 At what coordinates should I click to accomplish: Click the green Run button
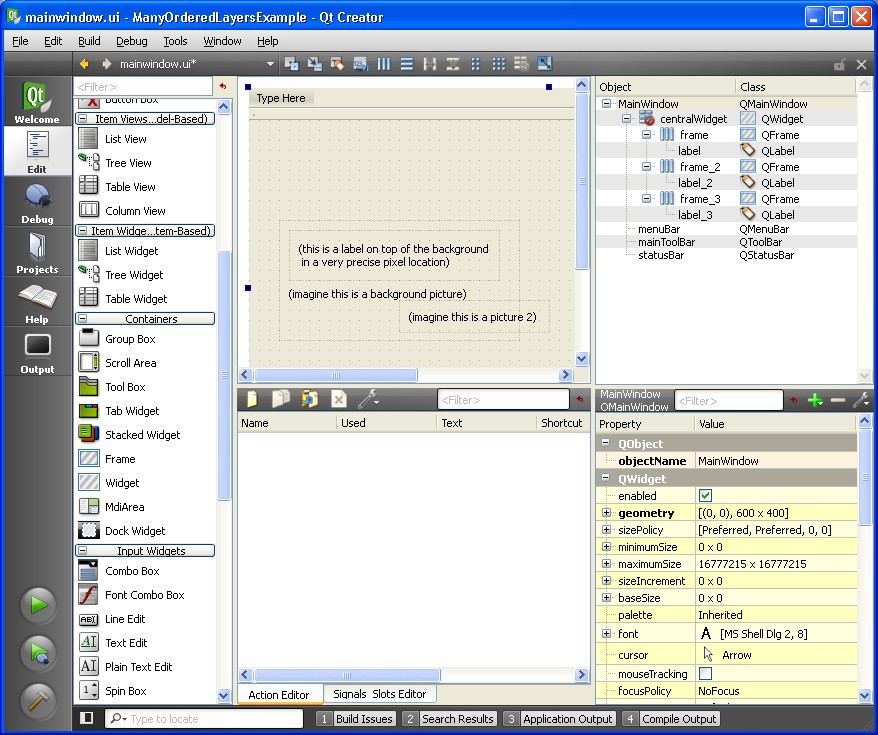(x=37, y=604)
